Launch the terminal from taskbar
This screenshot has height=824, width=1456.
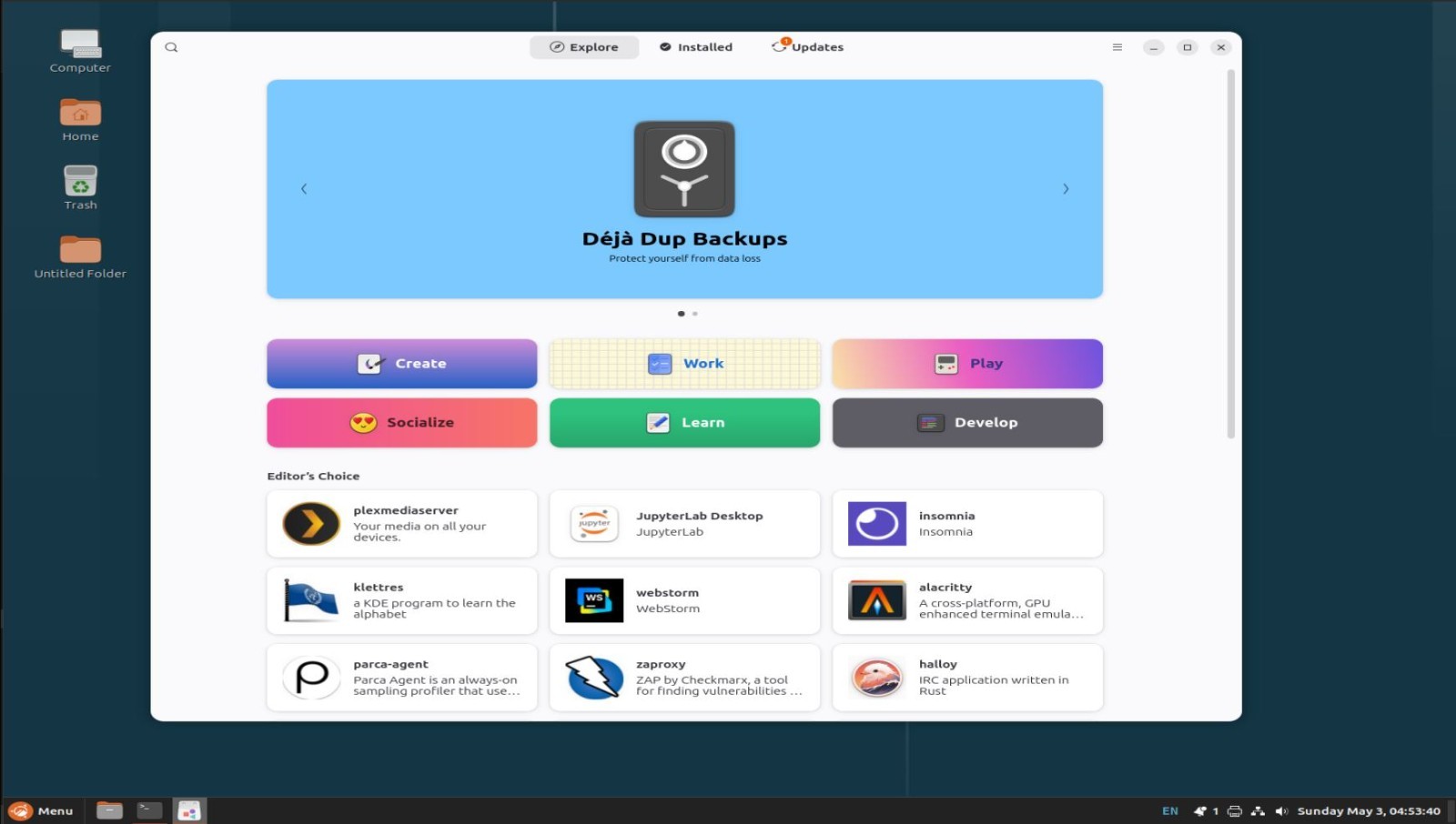coord(149,811)
